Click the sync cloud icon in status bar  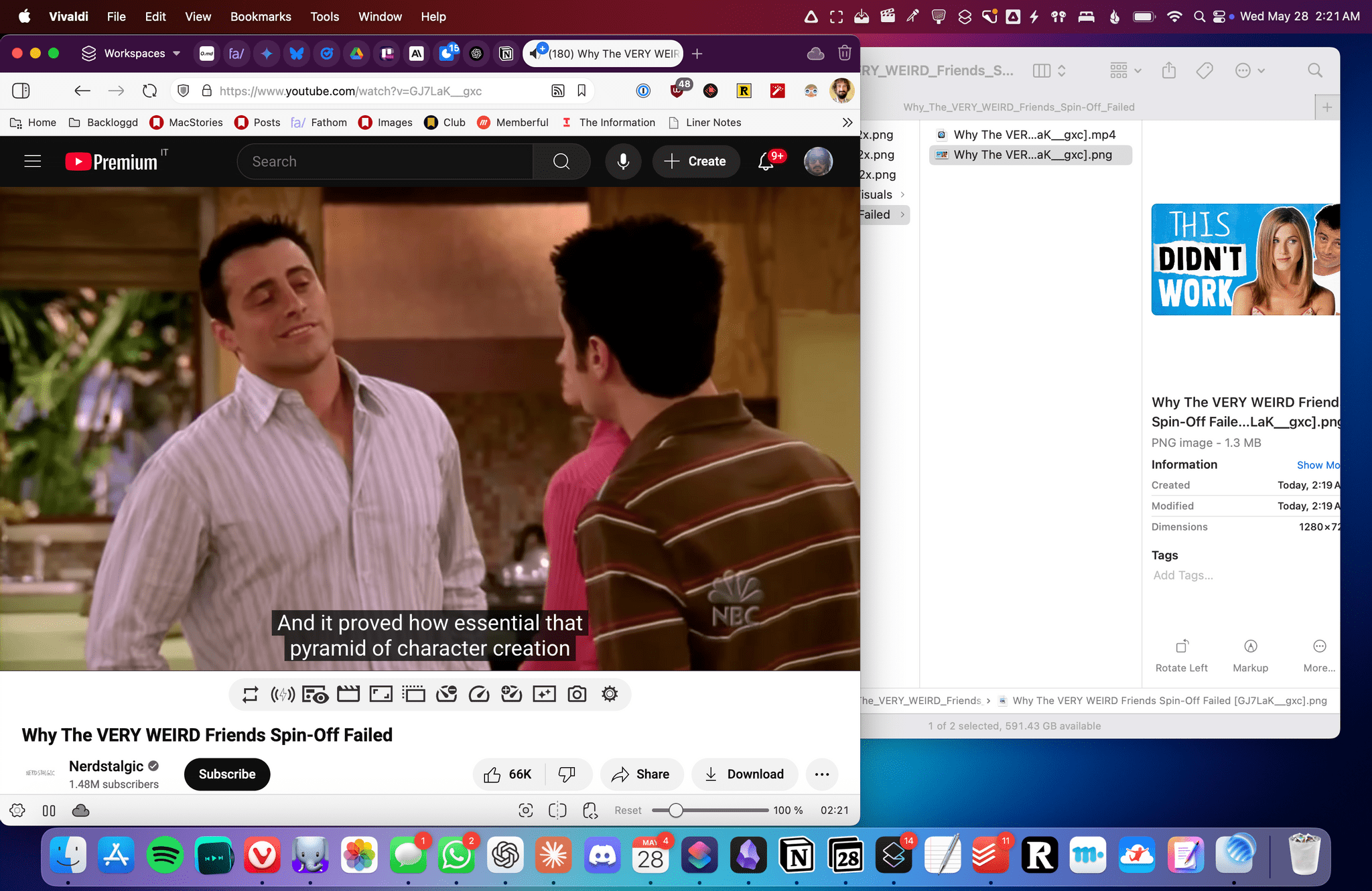pyautogui.click(x=81, y=811)
